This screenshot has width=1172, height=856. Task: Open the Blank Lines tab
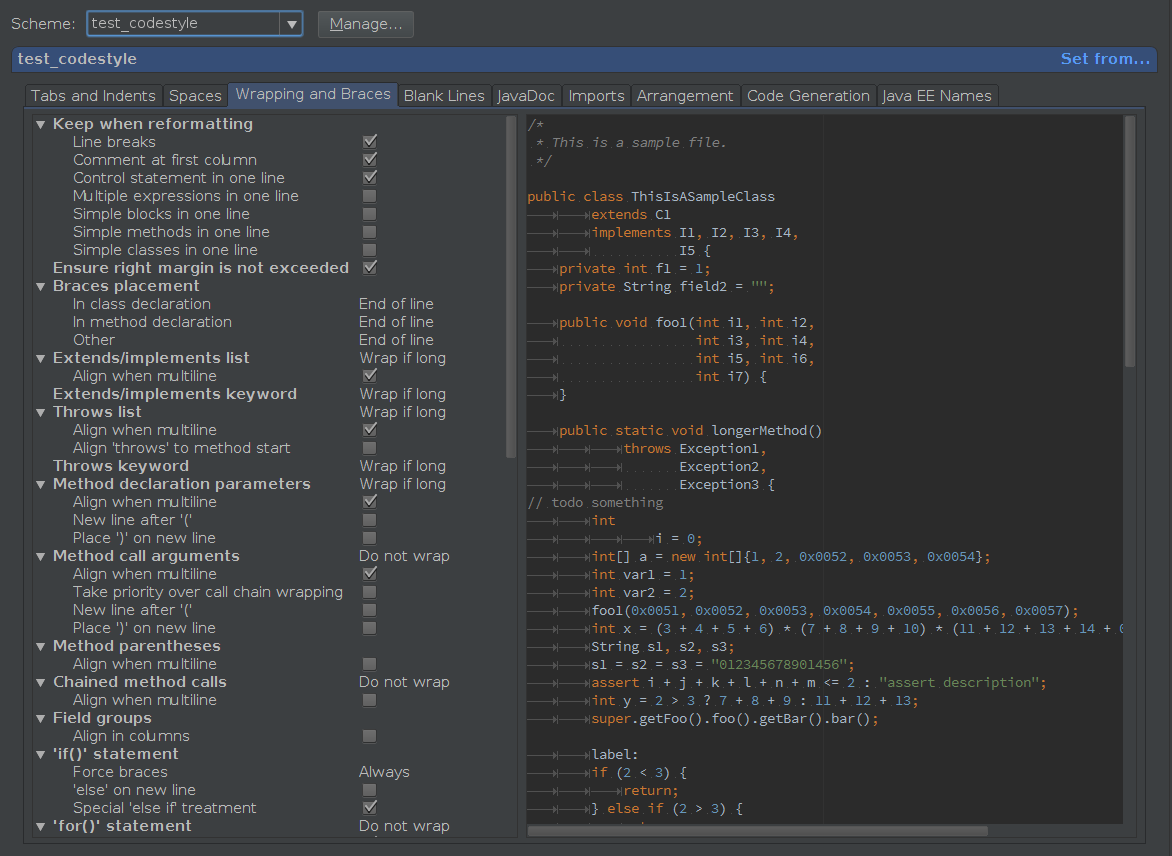coord(444,95)
